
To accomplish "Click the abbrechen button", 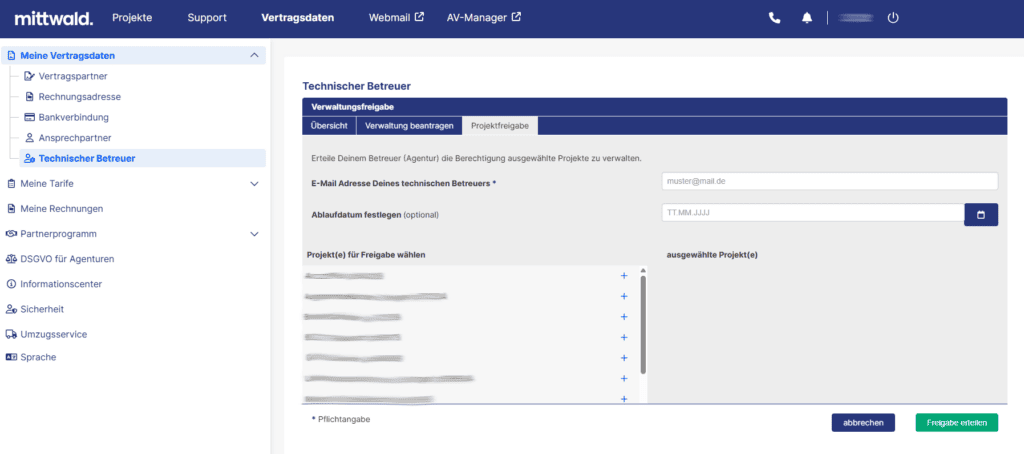I will [863, 423].
